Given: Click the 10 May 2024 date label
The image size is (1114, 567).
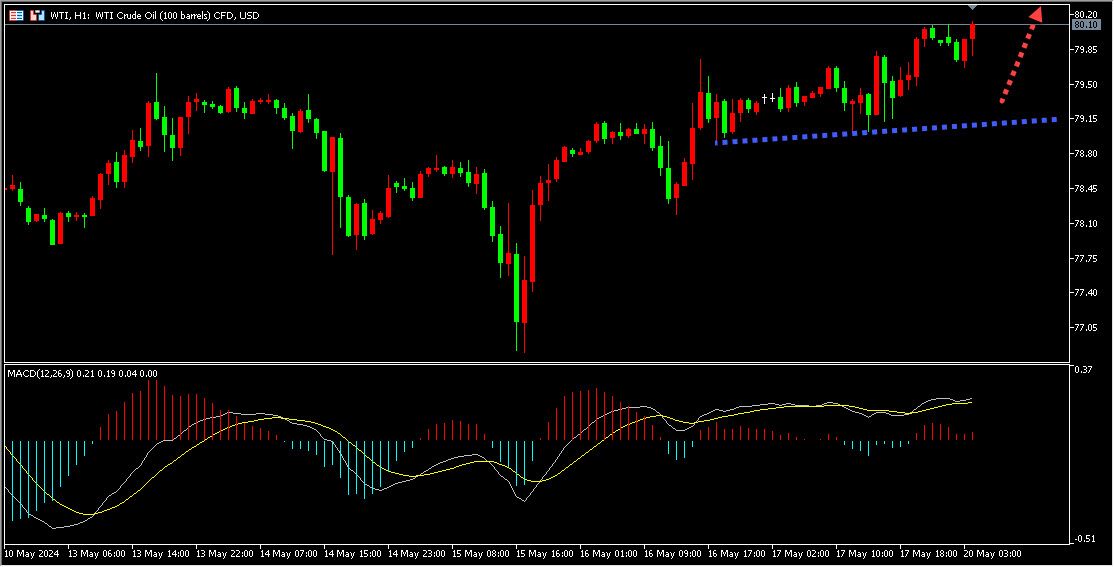Looking at the screenshot, I should click(30, 552).
